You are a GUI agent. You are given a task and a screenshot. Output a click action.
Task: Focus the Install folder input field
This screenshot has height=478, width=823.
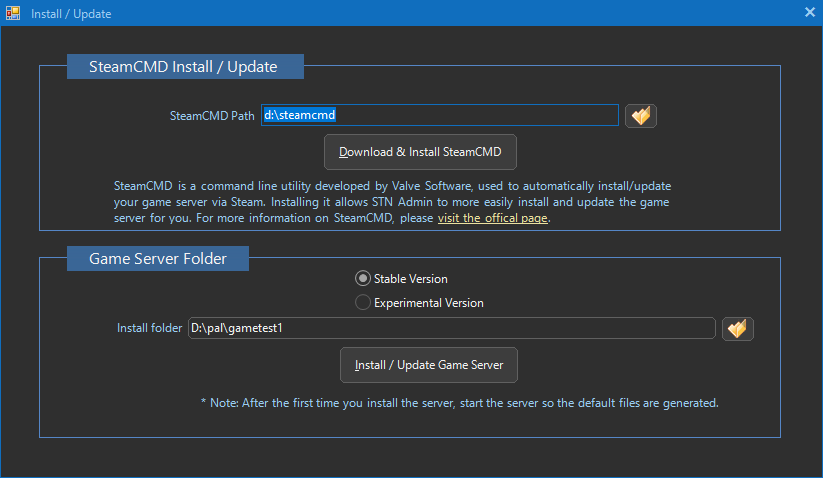tap(452, 328)
